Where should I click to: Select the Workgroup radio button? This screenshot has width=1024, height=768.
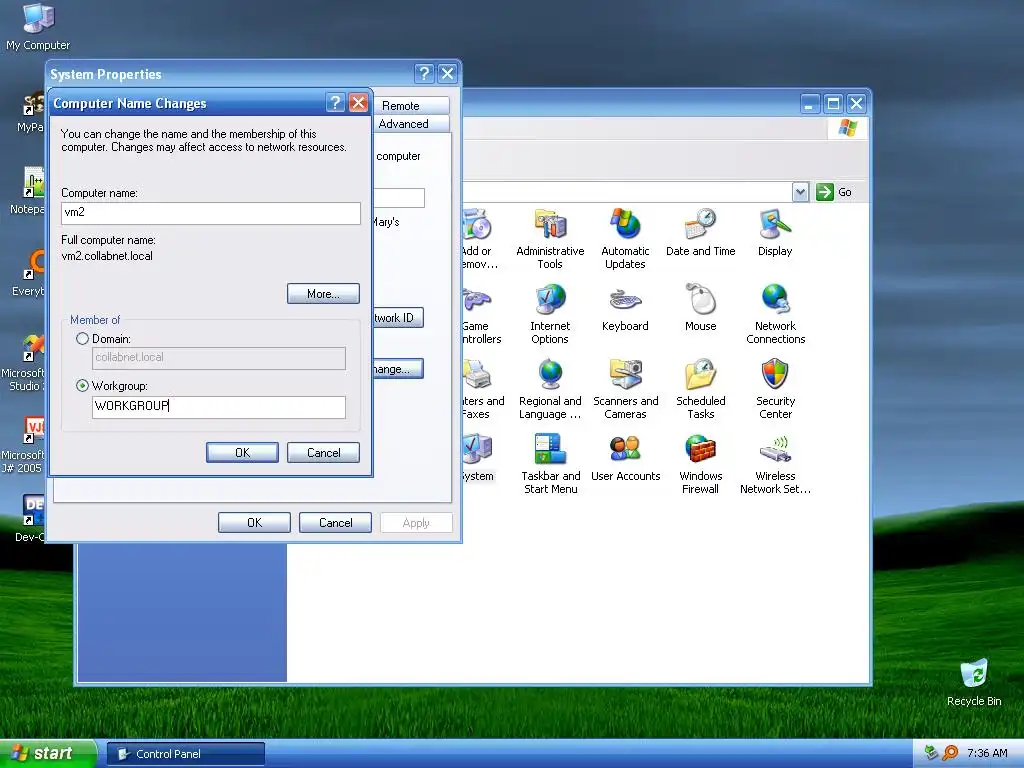pos(82,386)
